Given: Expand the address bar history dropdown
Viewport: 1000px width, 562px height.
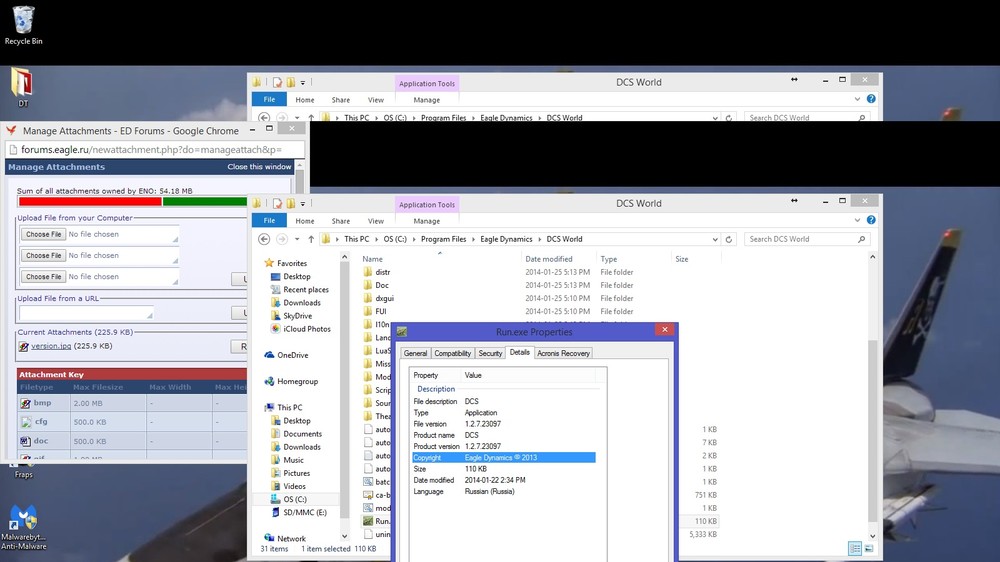Looking at the screenshot, I should (x=715, y=239).
